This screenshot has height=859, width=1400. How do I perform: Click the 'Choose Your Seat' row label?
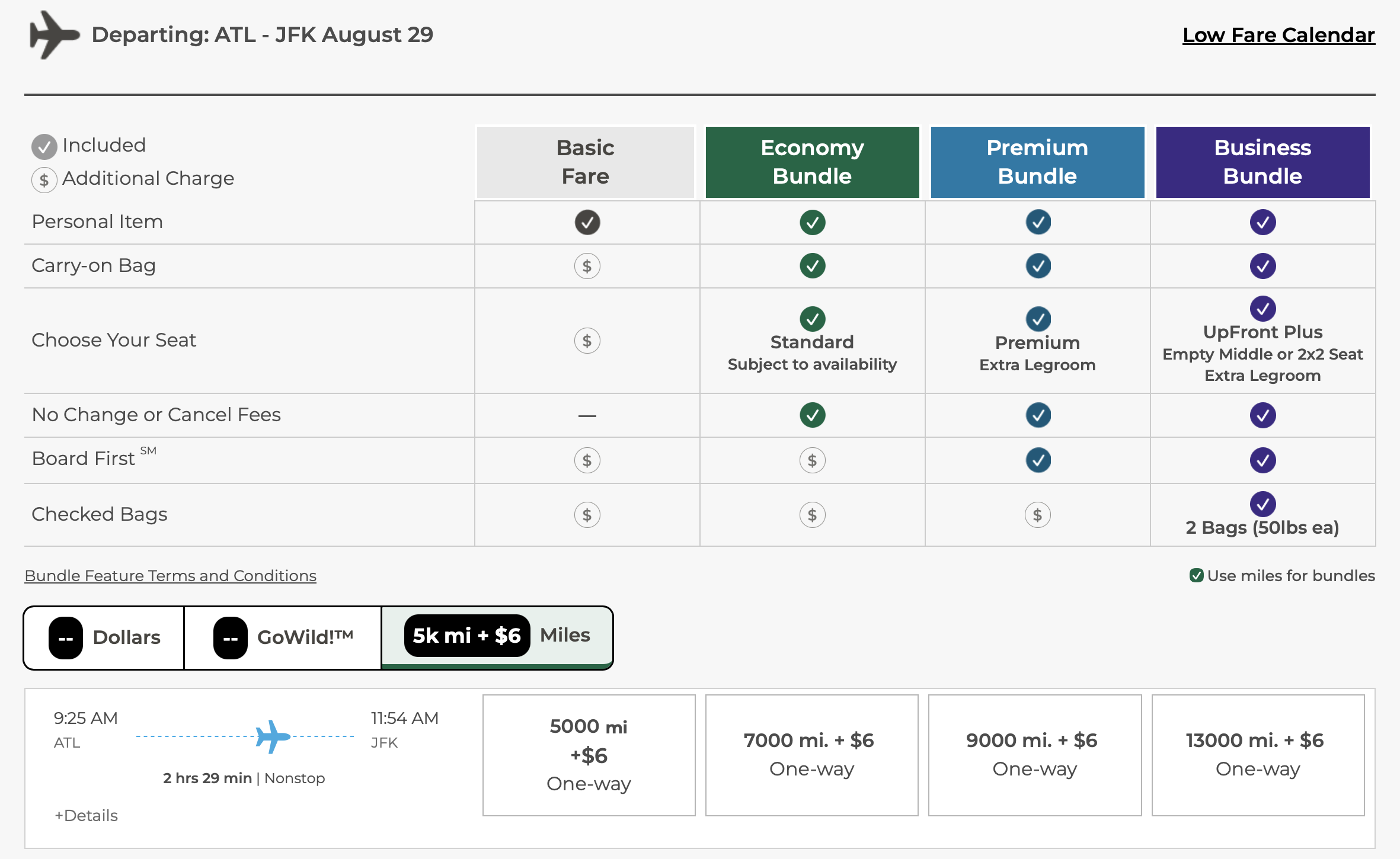pos(114,340)
